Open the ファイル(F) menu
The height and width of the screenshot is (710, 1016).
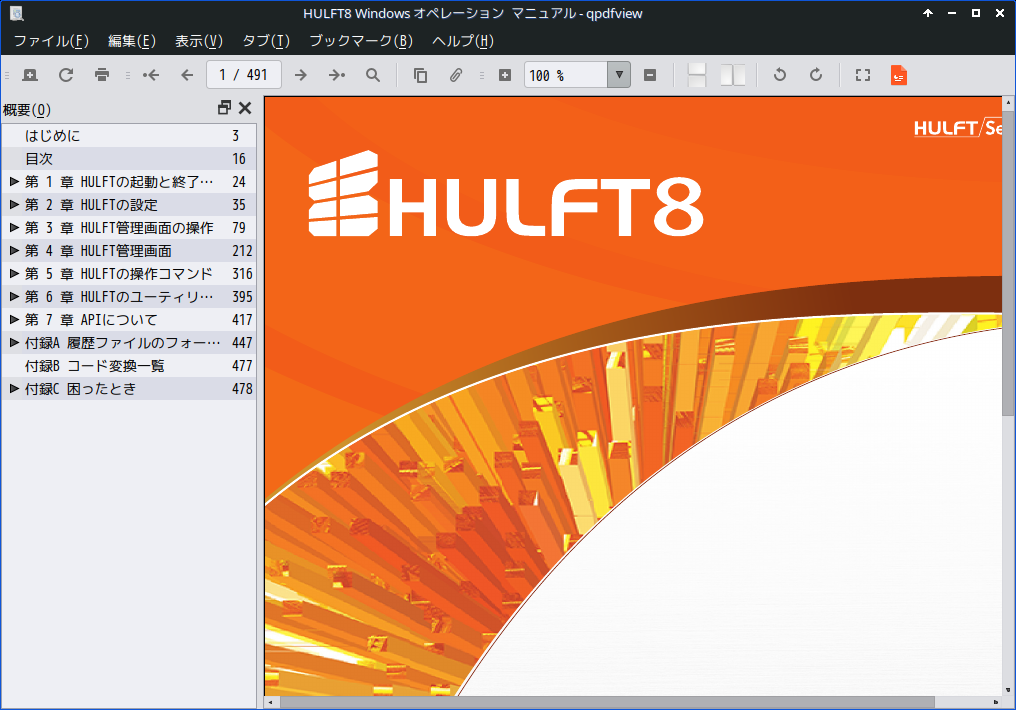pyautogui.click(x=51, y=41)
